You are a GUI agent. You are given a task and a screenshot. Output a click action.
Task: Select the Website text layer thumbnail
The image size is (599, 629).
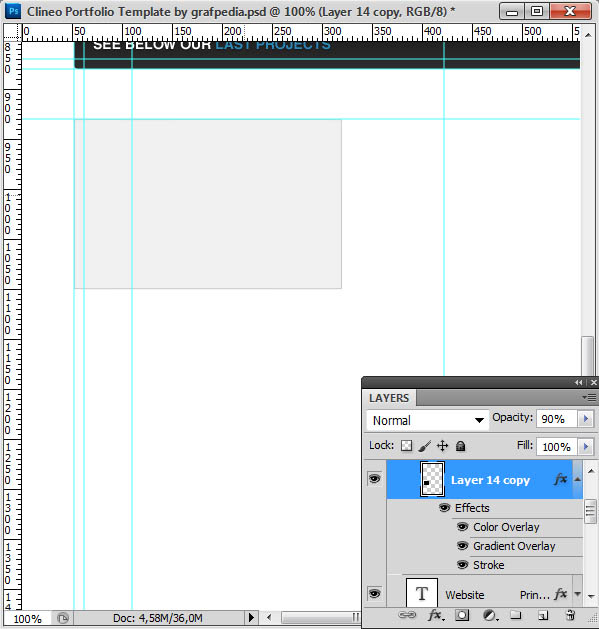[x=422, y=592]
